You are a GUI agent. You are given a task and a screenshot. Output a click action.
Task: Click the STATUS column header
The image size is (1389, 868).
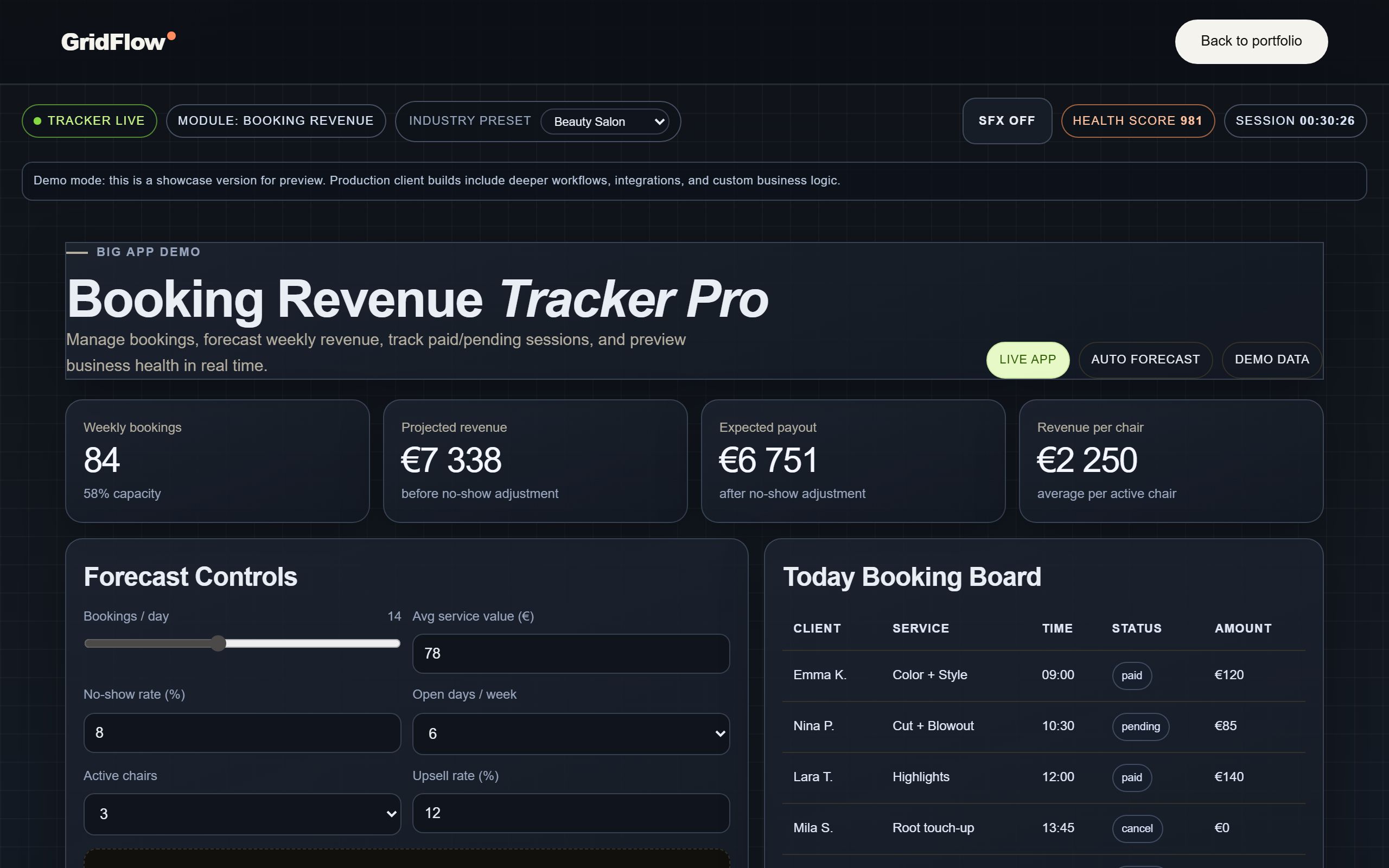pyautogui.click(x=1137, y=628)
